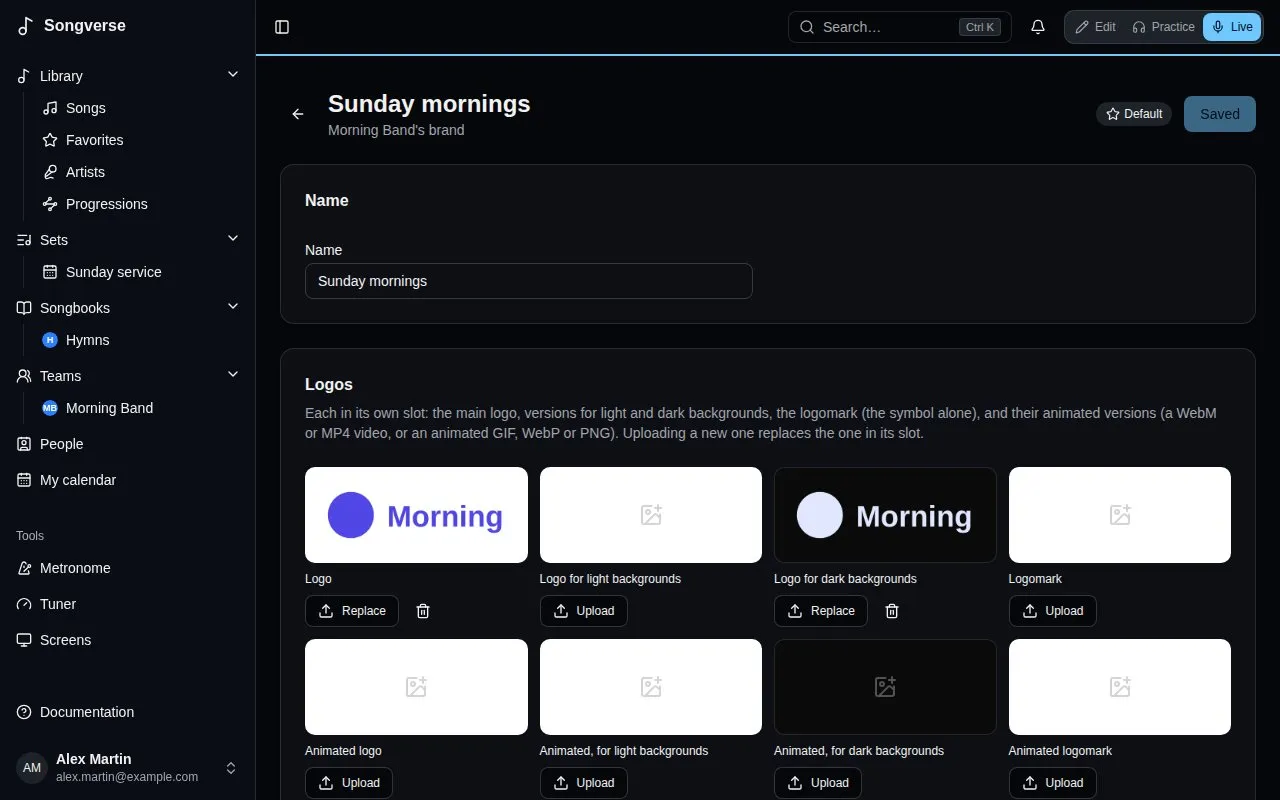Viewport: 1280px width, 800px height.
Task: Switch to Edit mode
Action: [x=1095, y=27]
